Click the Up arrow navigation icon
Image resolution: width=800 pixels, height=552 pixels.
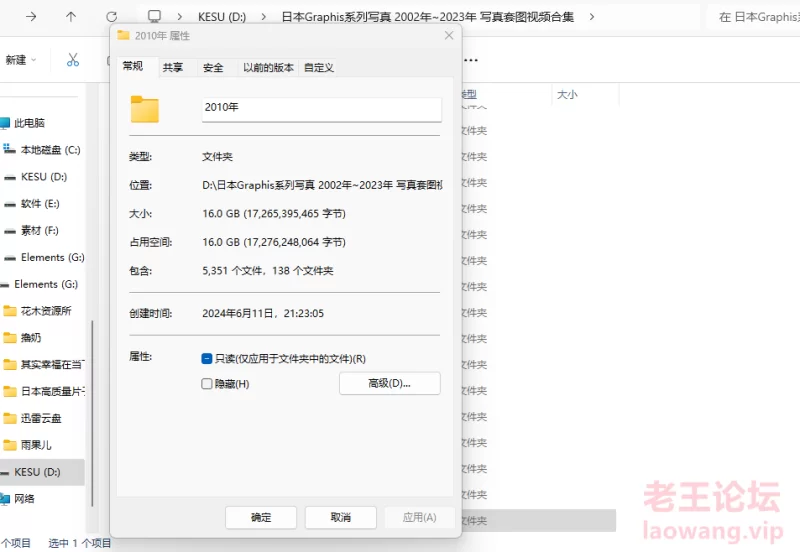[70, 17]
